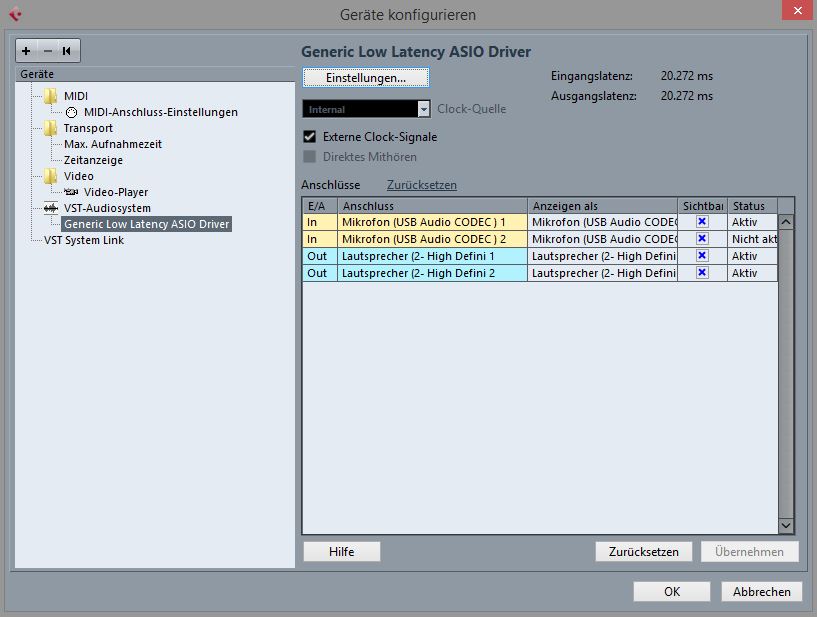Select the Transport folder icon
Viewport: 817px width, 617px height.
(51, 128)
